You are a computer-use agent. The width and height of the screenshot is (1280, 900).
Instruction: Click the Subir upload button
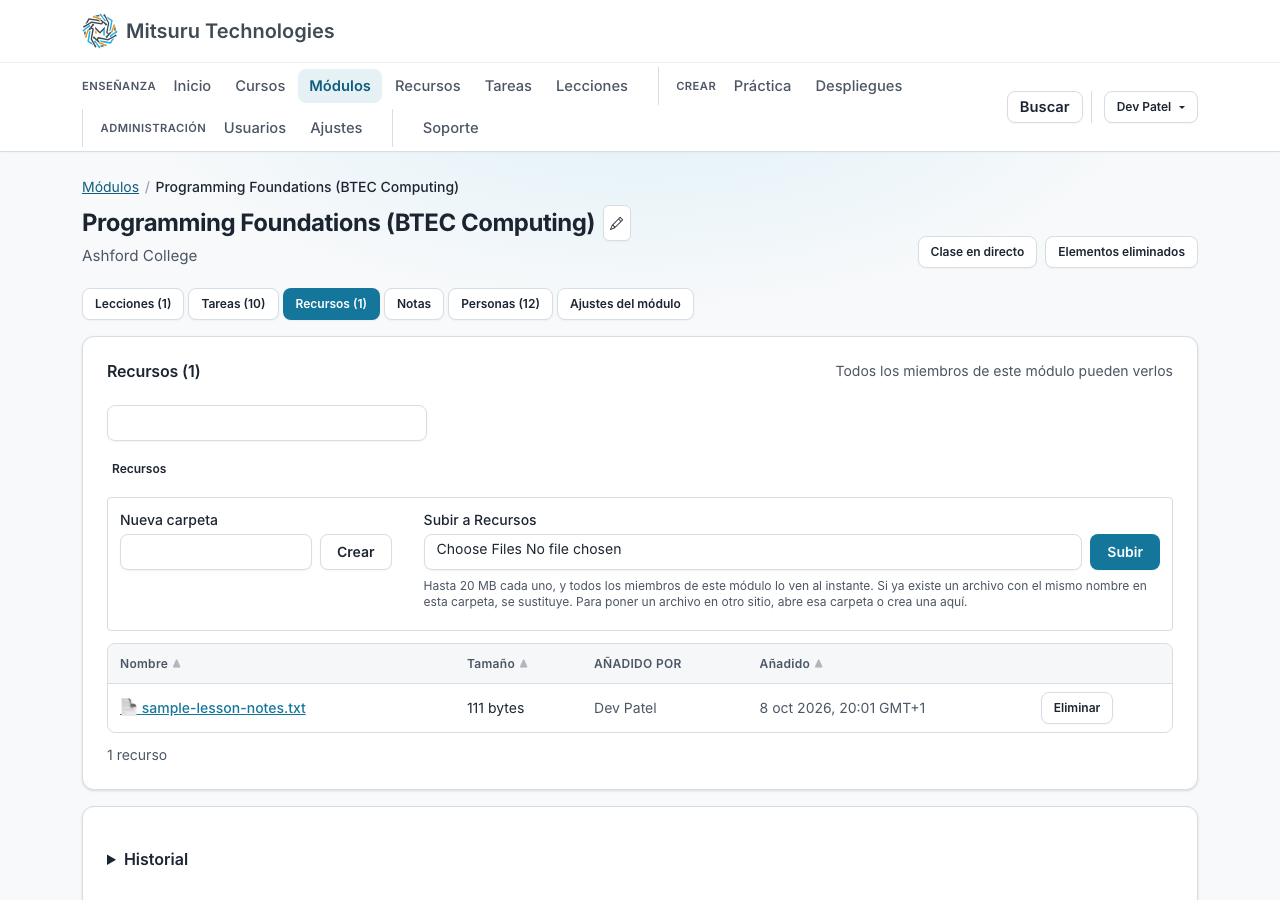[x=1125, y=552]
